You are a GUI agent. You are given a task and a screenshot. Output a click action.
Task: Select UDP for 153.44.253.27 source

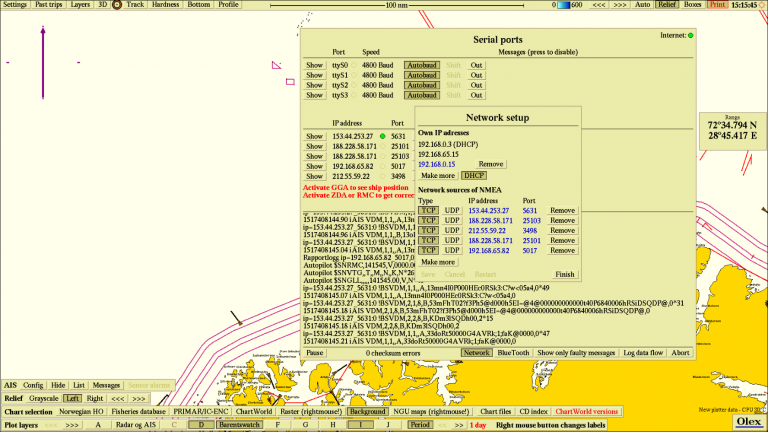452,211
